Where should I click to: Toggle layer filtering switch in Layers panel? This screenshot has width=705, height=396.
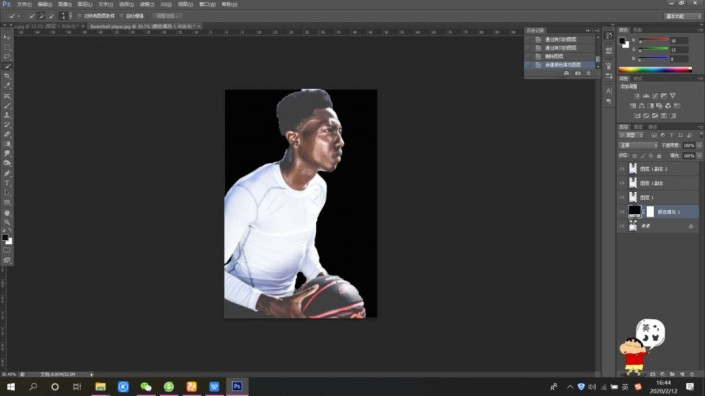click(701, 135)
